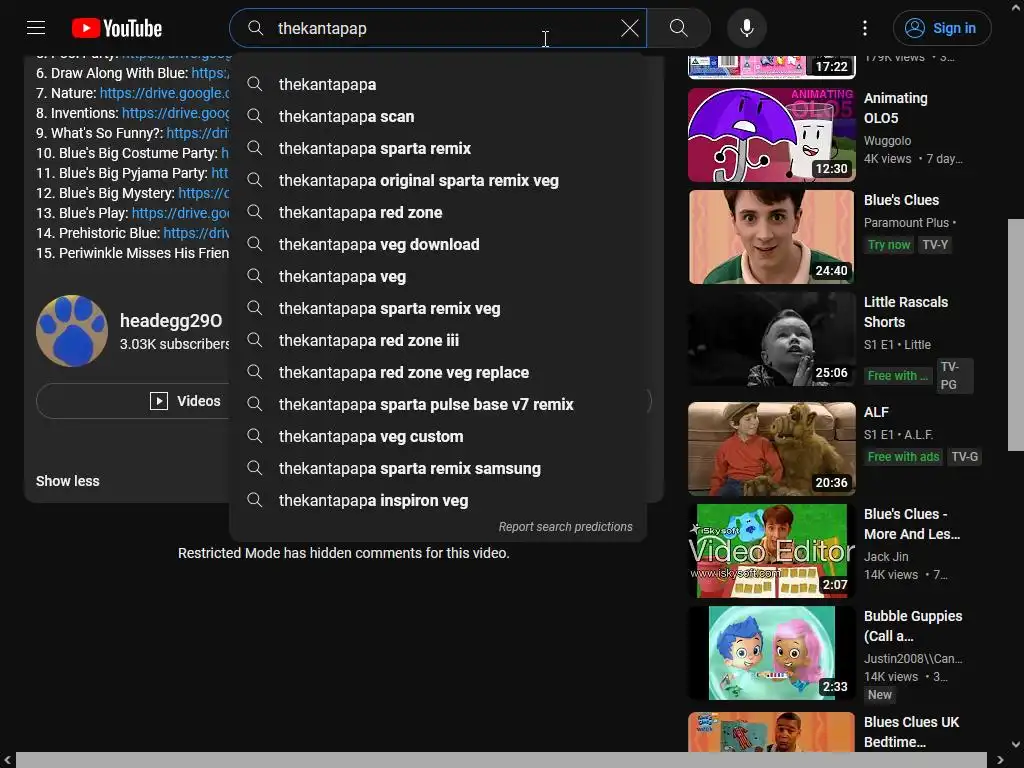Open Blue's Clues More And Less thumbnail

click(771, 551)
